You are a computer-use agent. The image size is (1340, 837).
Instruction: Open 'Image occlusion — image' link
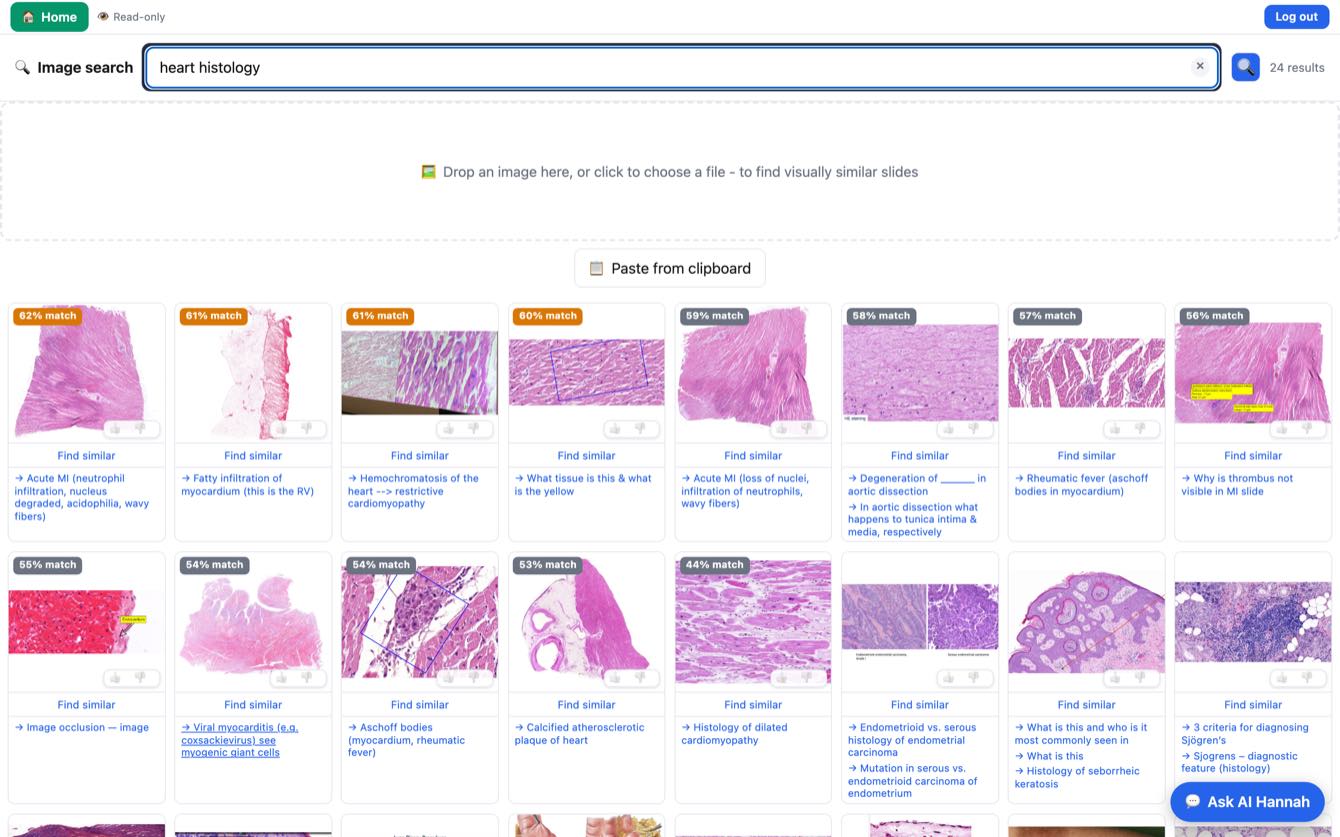coord(82,728)
